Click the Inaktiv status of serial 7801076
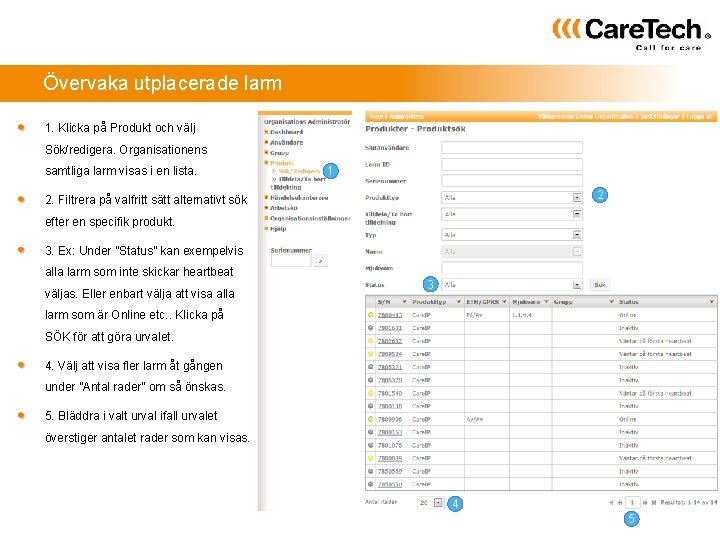The height and width of the screenshot is (540, 720). pyautogui.click(x=628, y=445)
